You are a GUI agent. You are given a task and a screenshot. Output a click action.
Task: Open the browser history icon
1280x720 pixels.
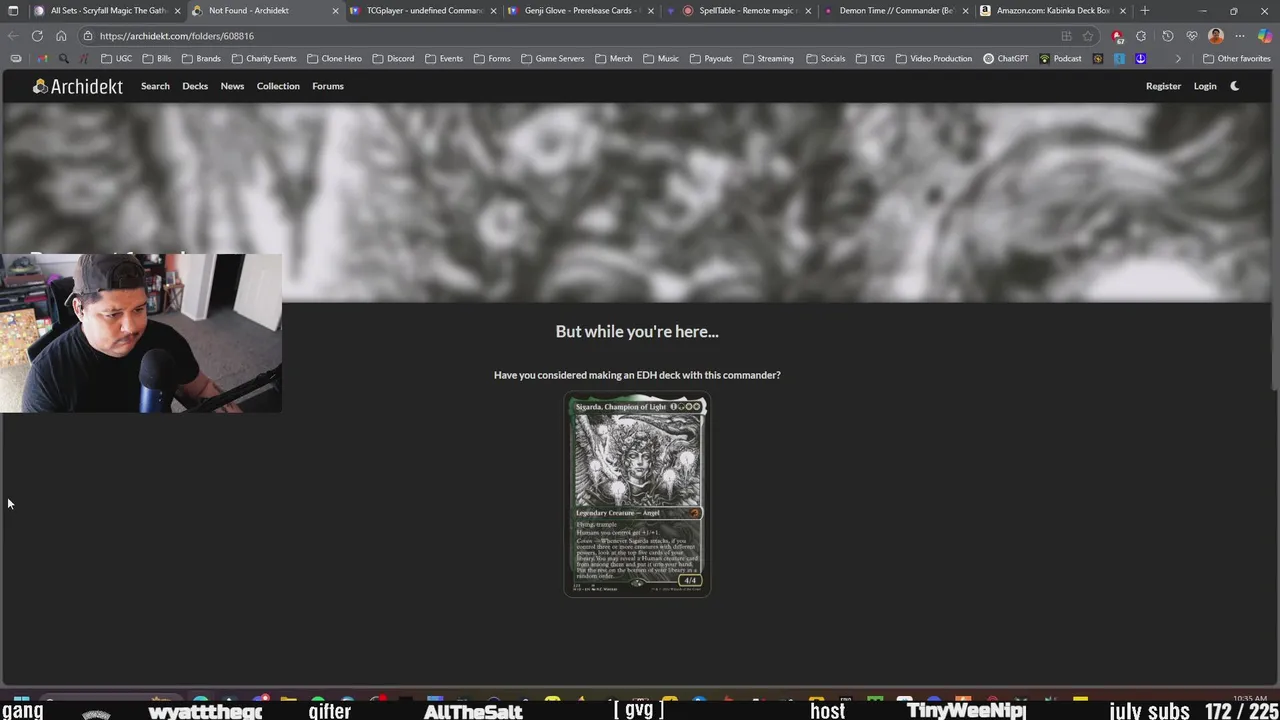(x=1167, y=36)
